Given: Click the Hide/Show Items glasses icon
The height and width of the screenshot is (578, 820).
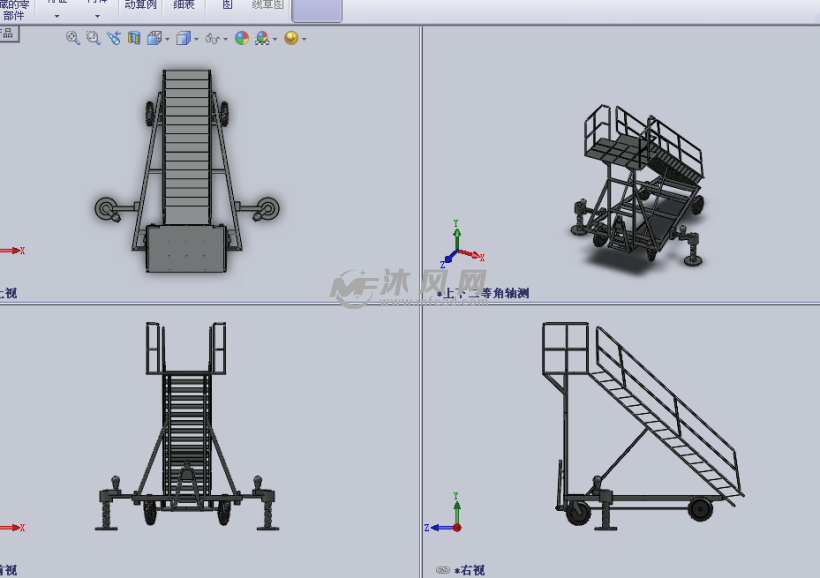Looking at the screenshot, I should click(212, 39).
